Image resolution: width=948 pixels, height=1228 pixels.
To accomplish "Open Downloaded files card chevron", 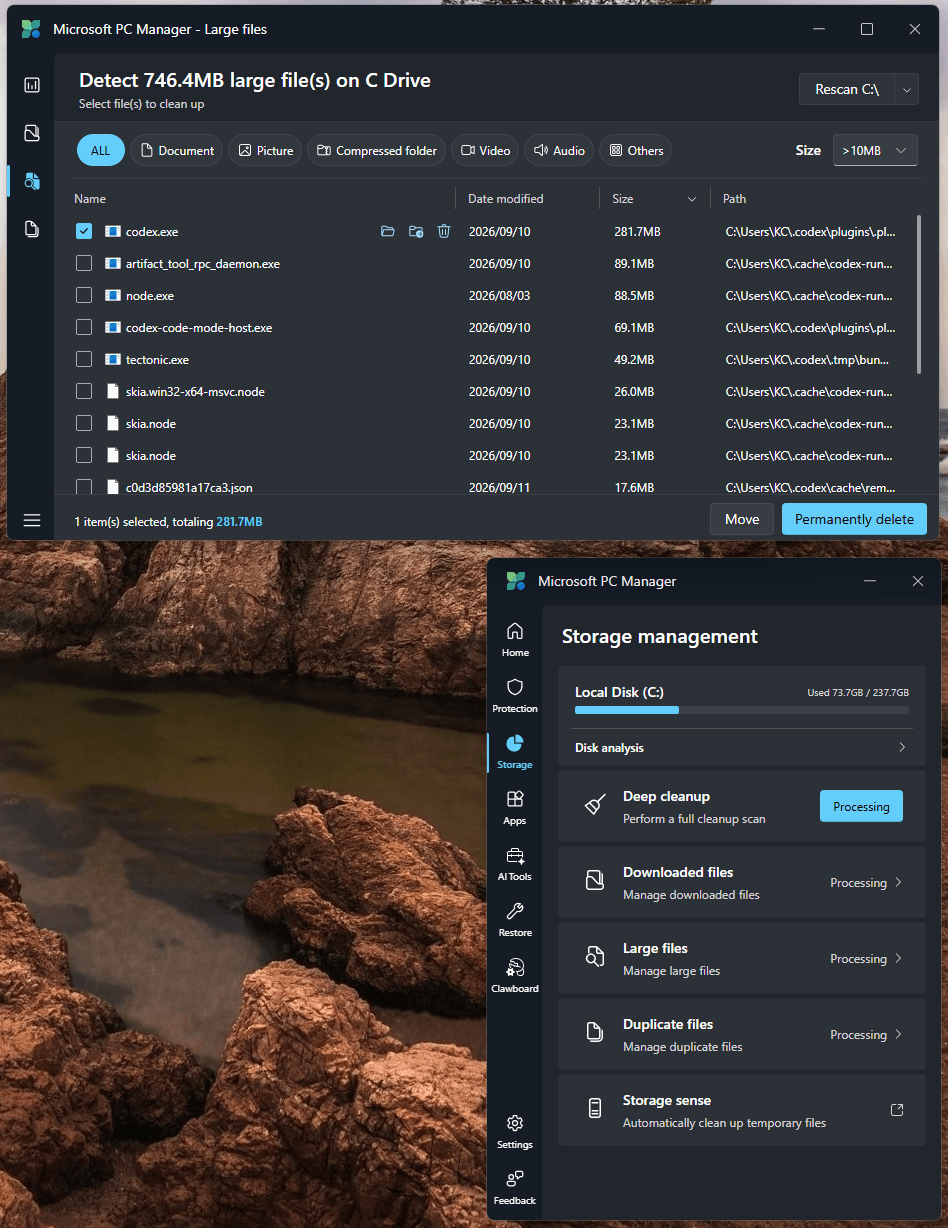I will tap(898, 883).
